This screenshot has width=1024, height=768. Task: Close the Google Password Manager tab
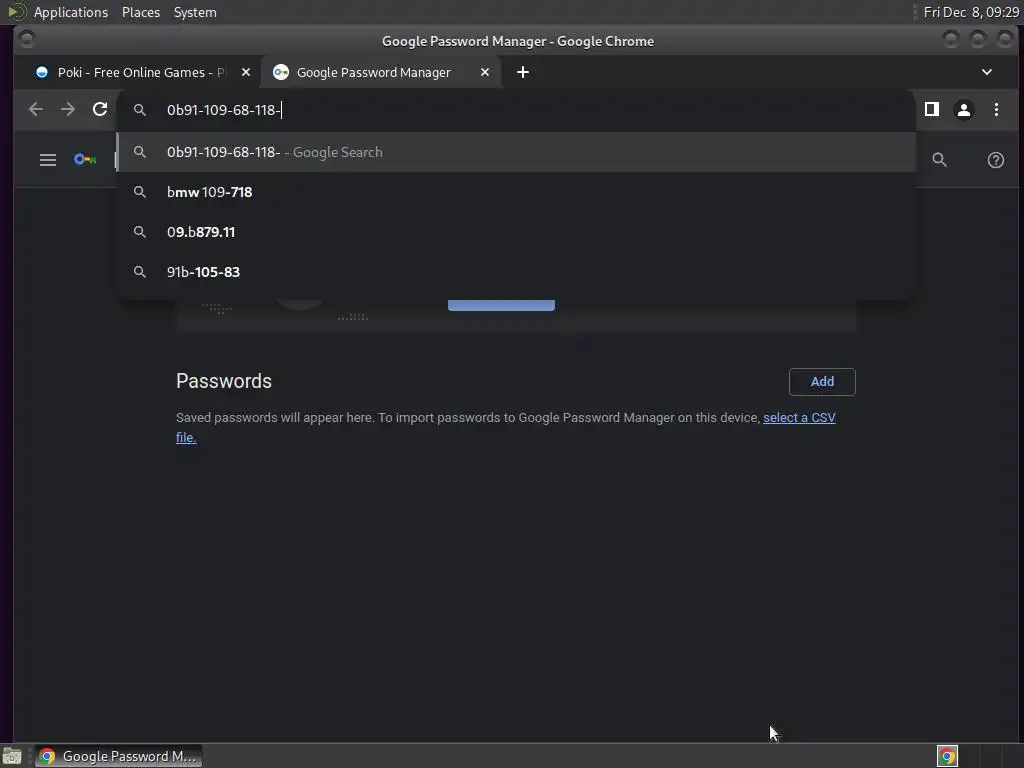tap(485, 72)
